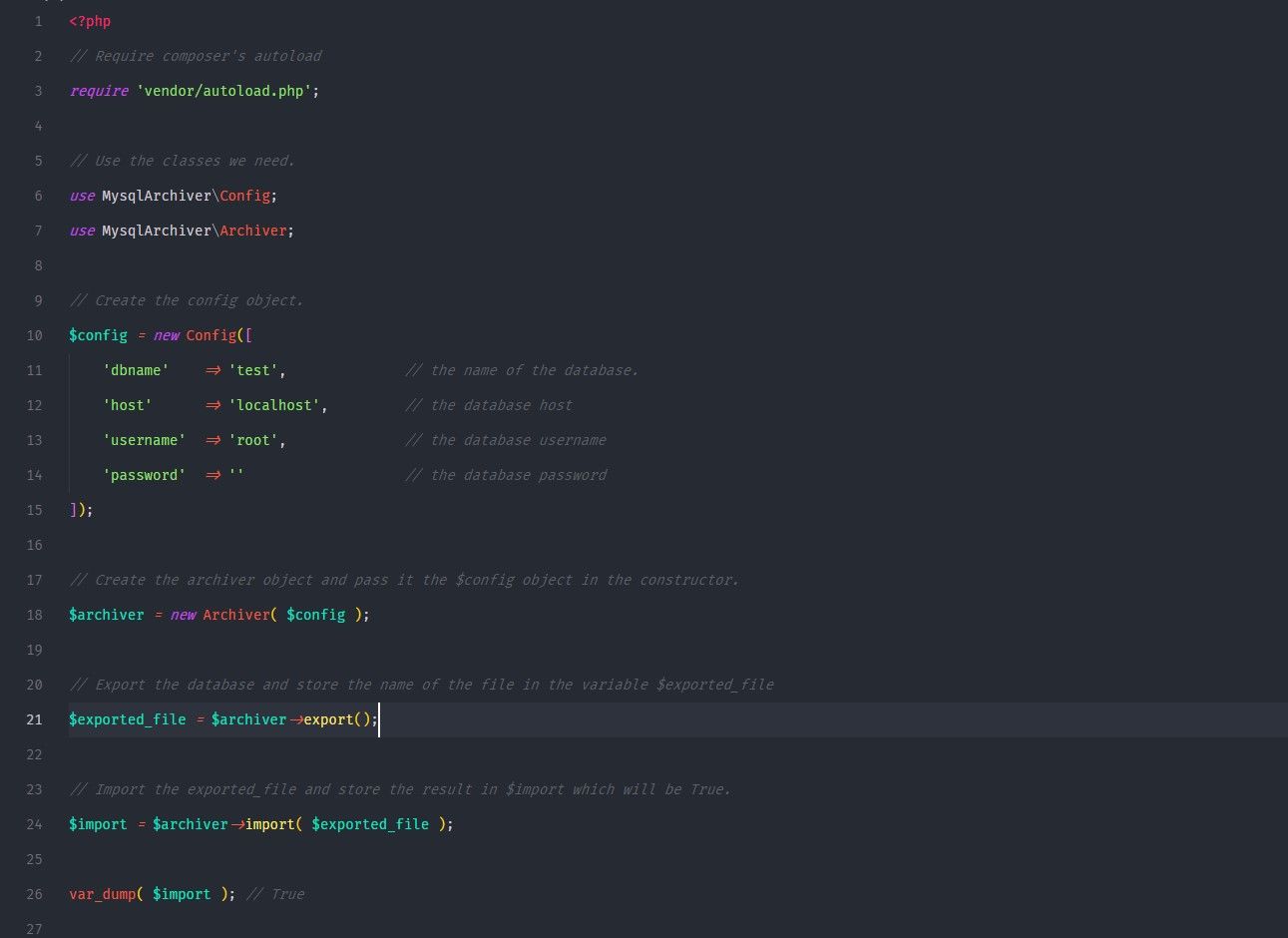The width and height of the screenshot is (1288, 938).
Task: Click the '<?php' opening tag
Action: pyautogui.click(x=90, y=21)
